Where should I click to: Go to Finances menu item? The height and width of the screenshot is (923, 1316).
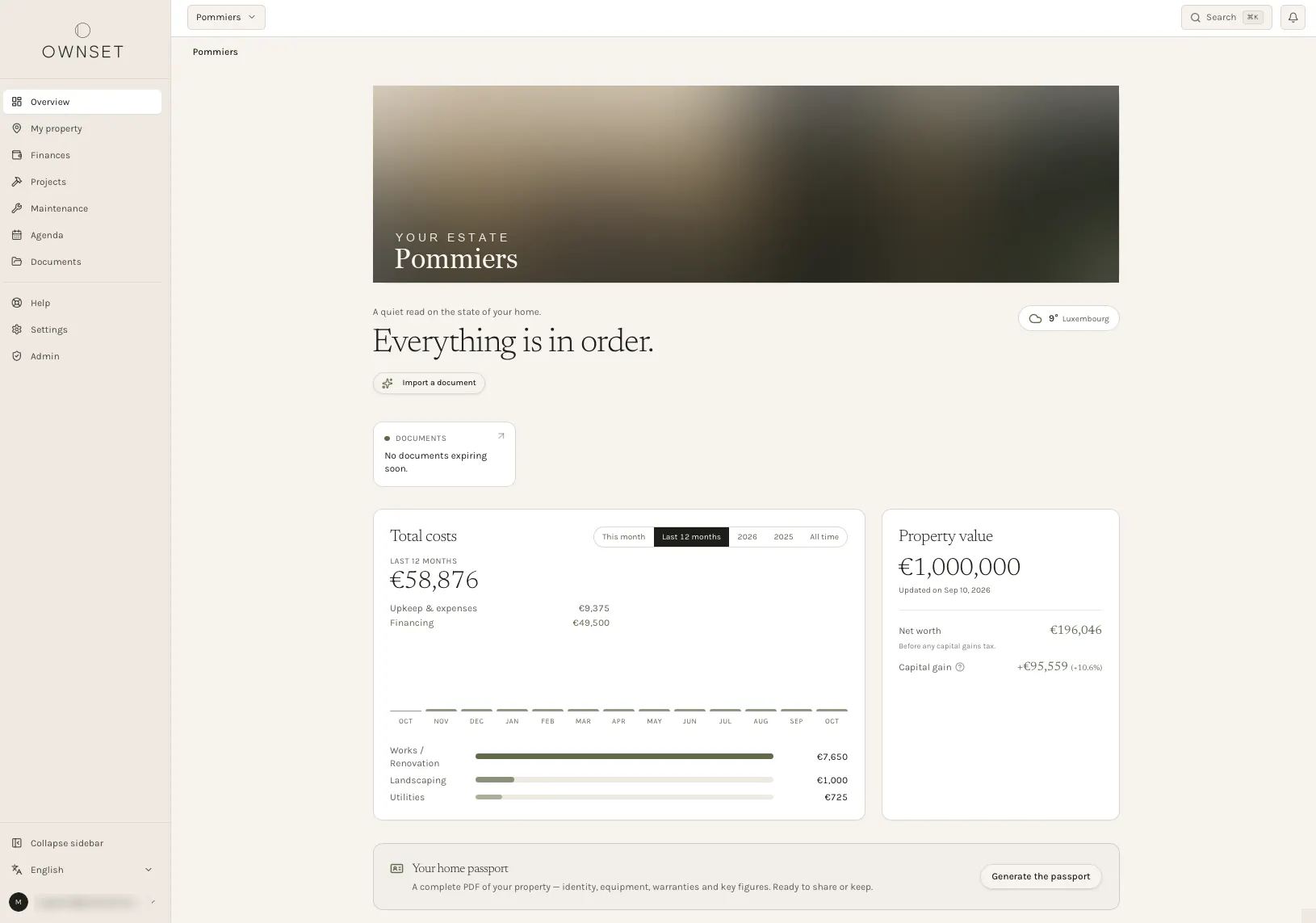(82, 155)
